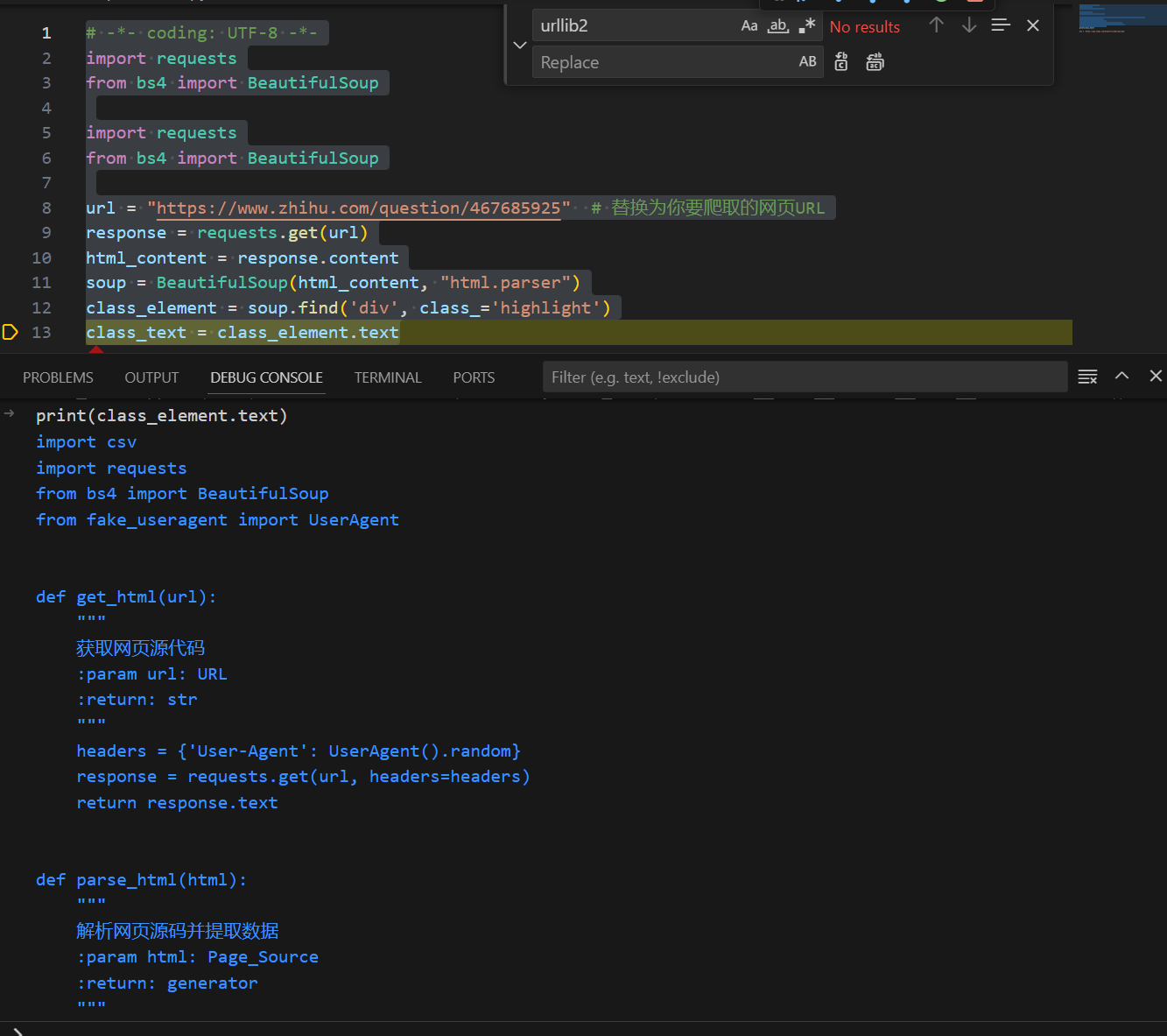This screenshot has width=1167, height=1036.
Task: Toggle Match Whole Word option
Action: point(778,26)
